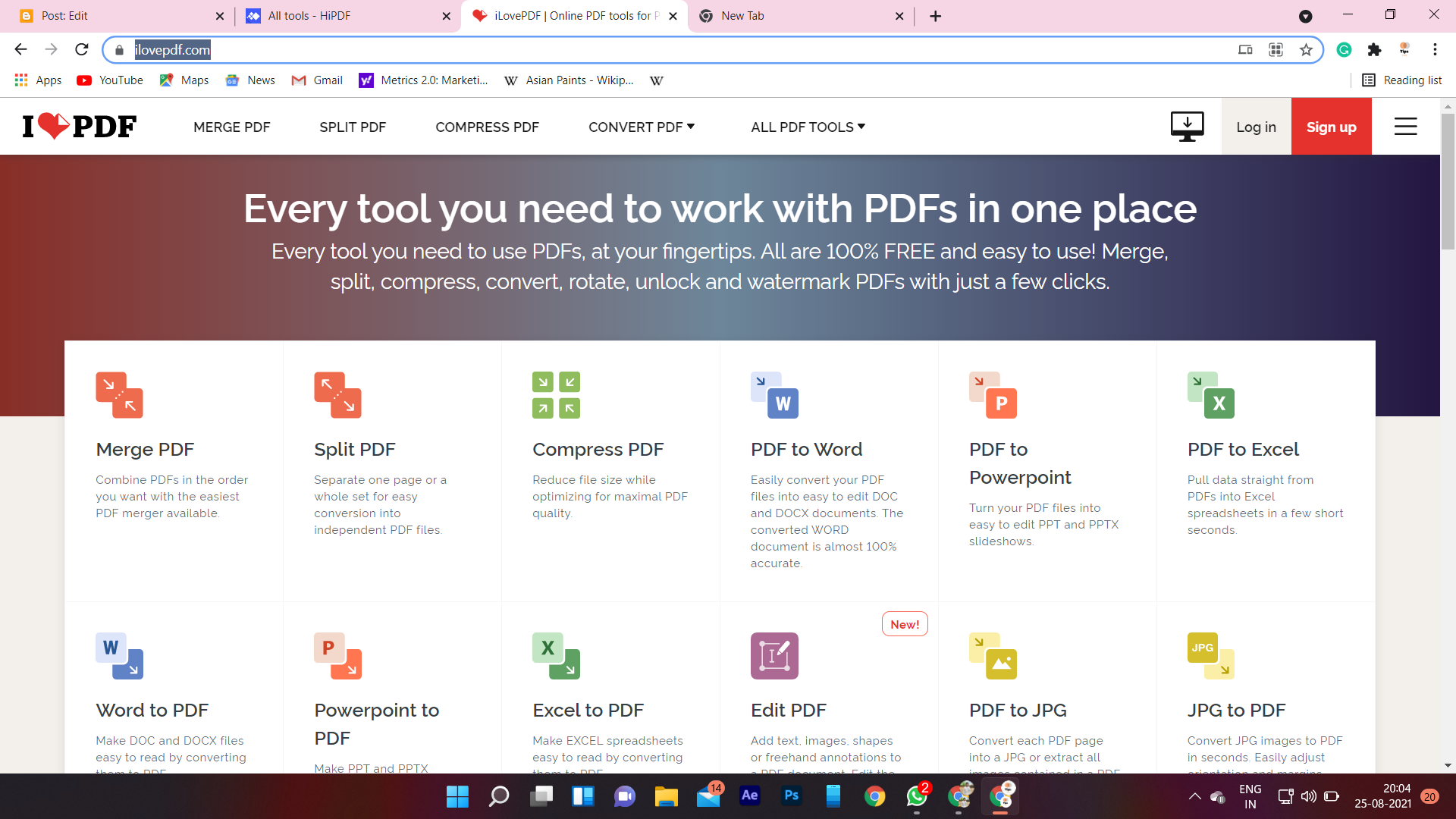Open Photoshop from the taskbar
The image size is (1456, 819).
(x=791, y=795)
